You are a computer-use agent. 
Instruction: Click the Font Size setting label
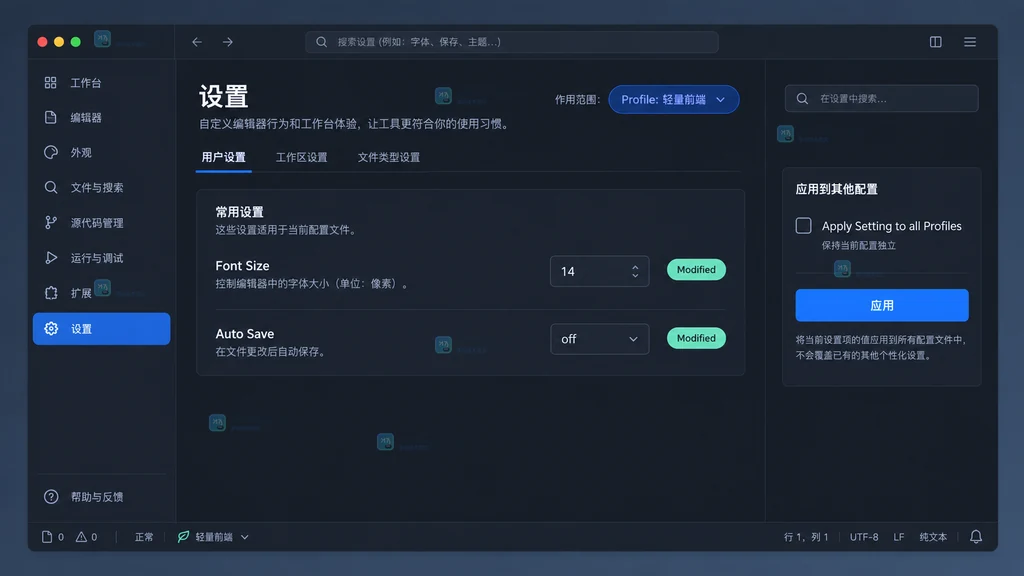[242, 266]
